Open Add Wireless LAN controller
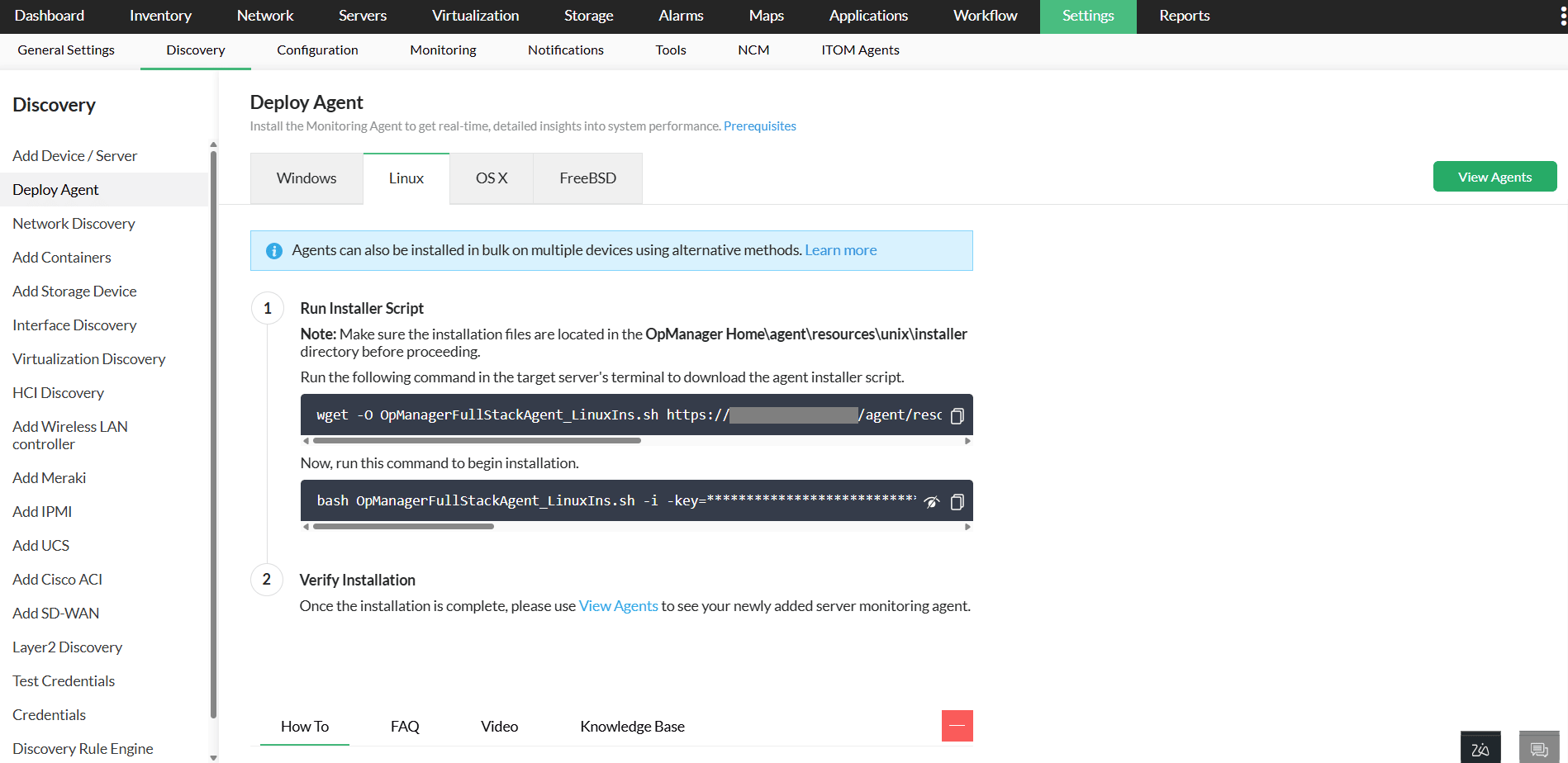 [70, 435]
